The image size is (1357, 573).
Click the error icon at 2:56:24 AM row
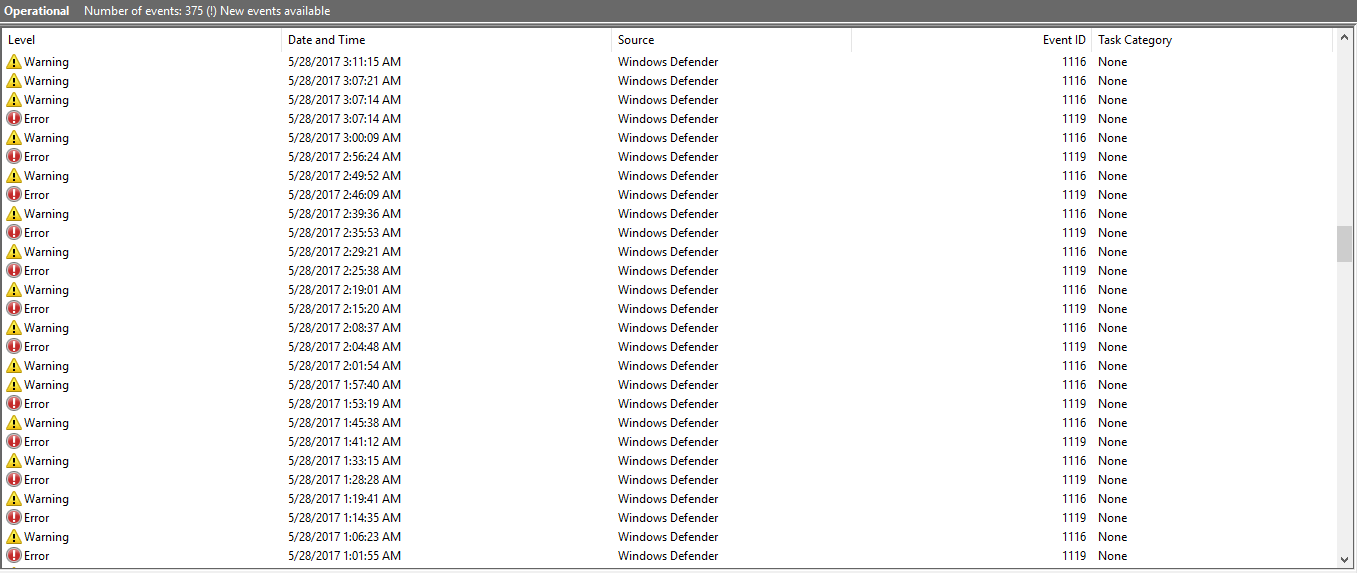click(x=14, y=157)
